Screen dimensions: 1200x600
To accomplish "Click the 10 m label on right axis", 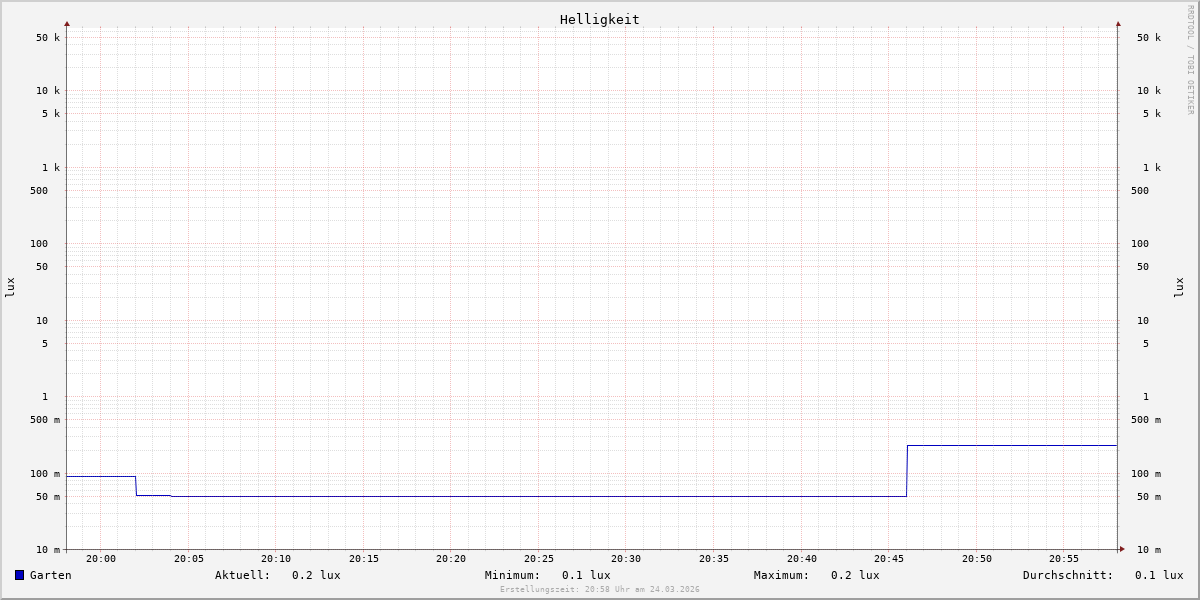I will click(x=1149, y=550).
